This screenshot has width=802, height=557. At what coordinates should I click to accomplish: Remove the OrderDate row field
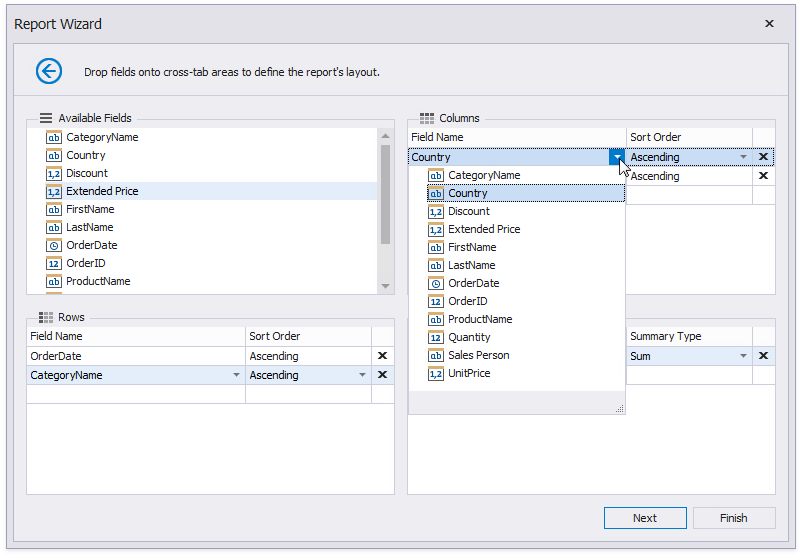[x=381, y=356]
